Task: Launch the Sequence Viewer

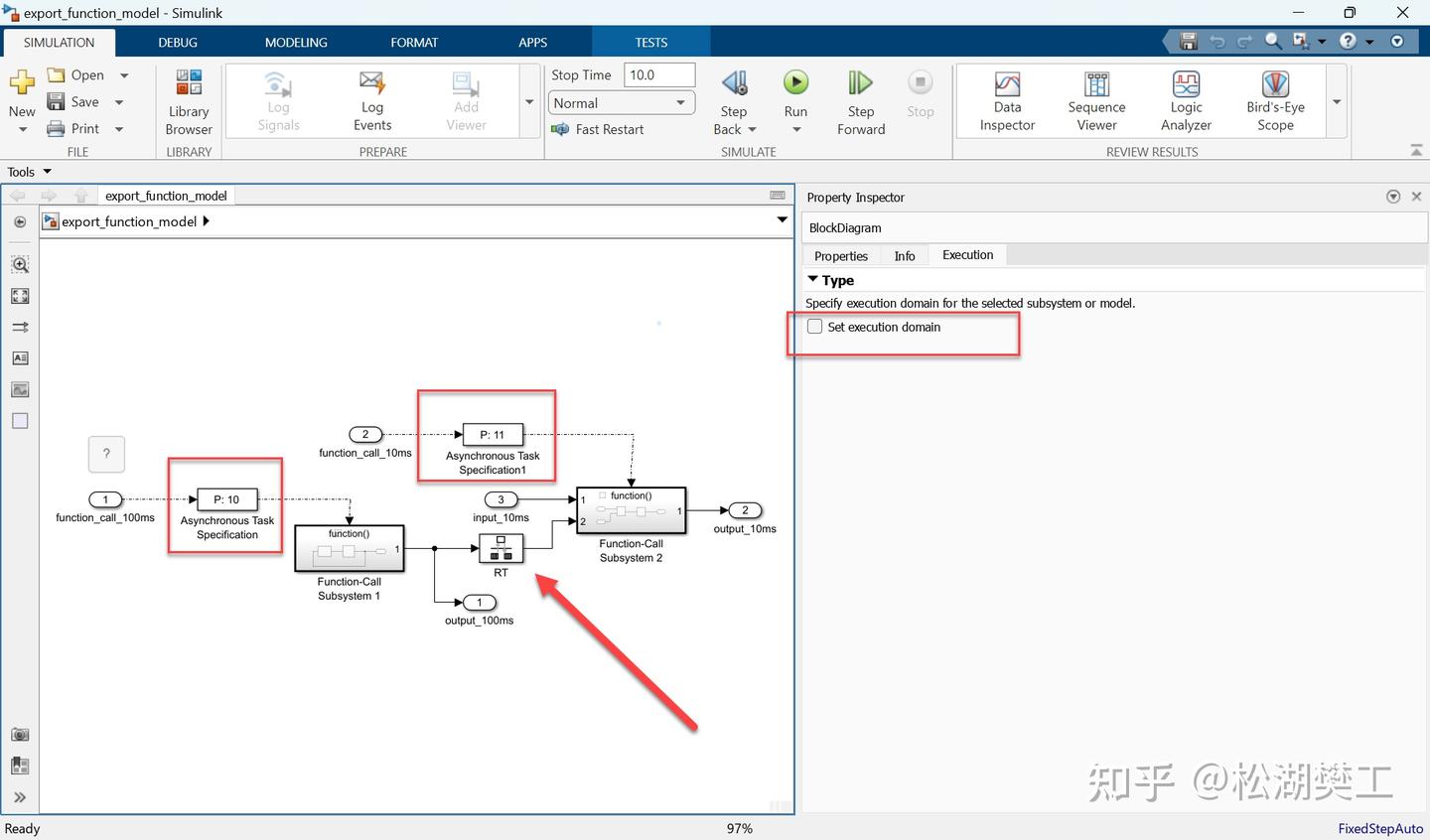Action: (x=1096, y=101)
